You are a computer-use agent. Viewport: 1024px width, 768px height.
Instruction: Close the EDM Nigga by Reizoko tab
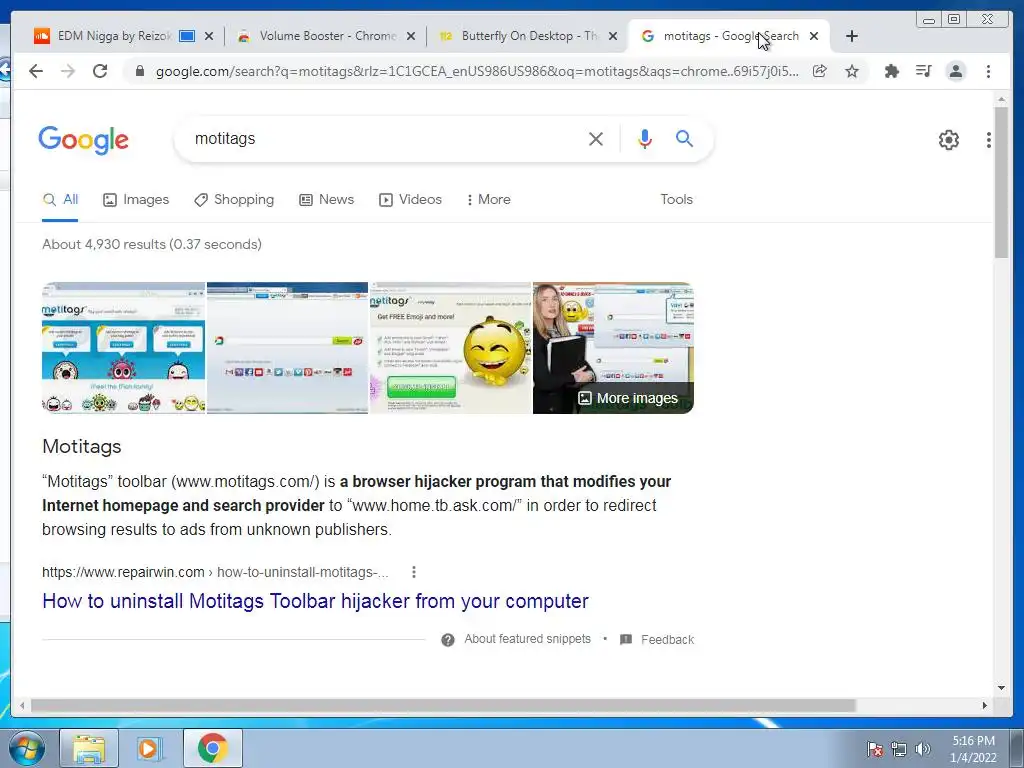209,36
